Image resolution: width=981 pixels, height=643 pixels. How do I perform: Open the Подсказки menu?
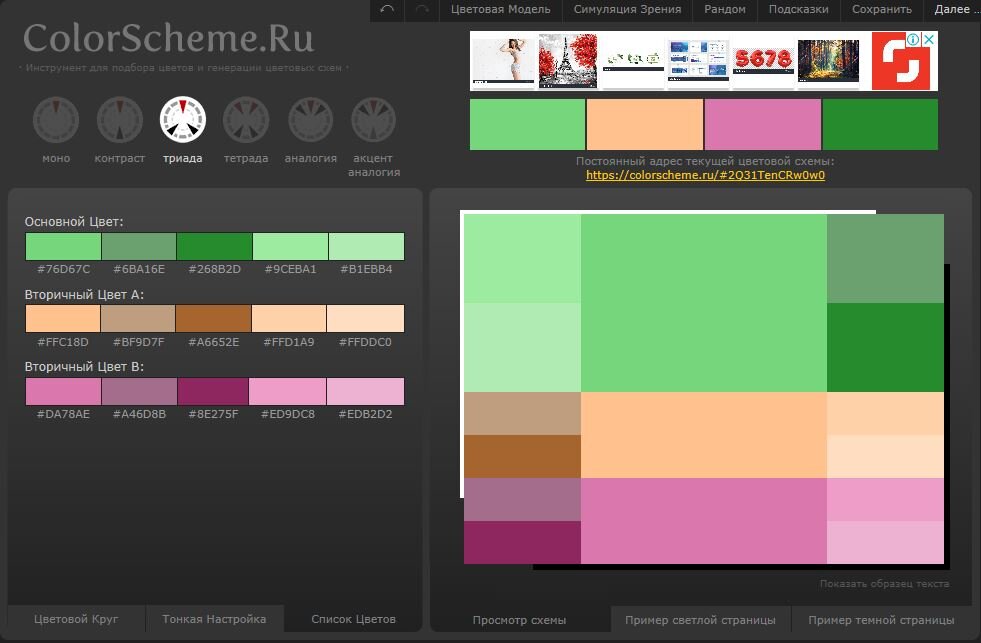pos(798,9)
